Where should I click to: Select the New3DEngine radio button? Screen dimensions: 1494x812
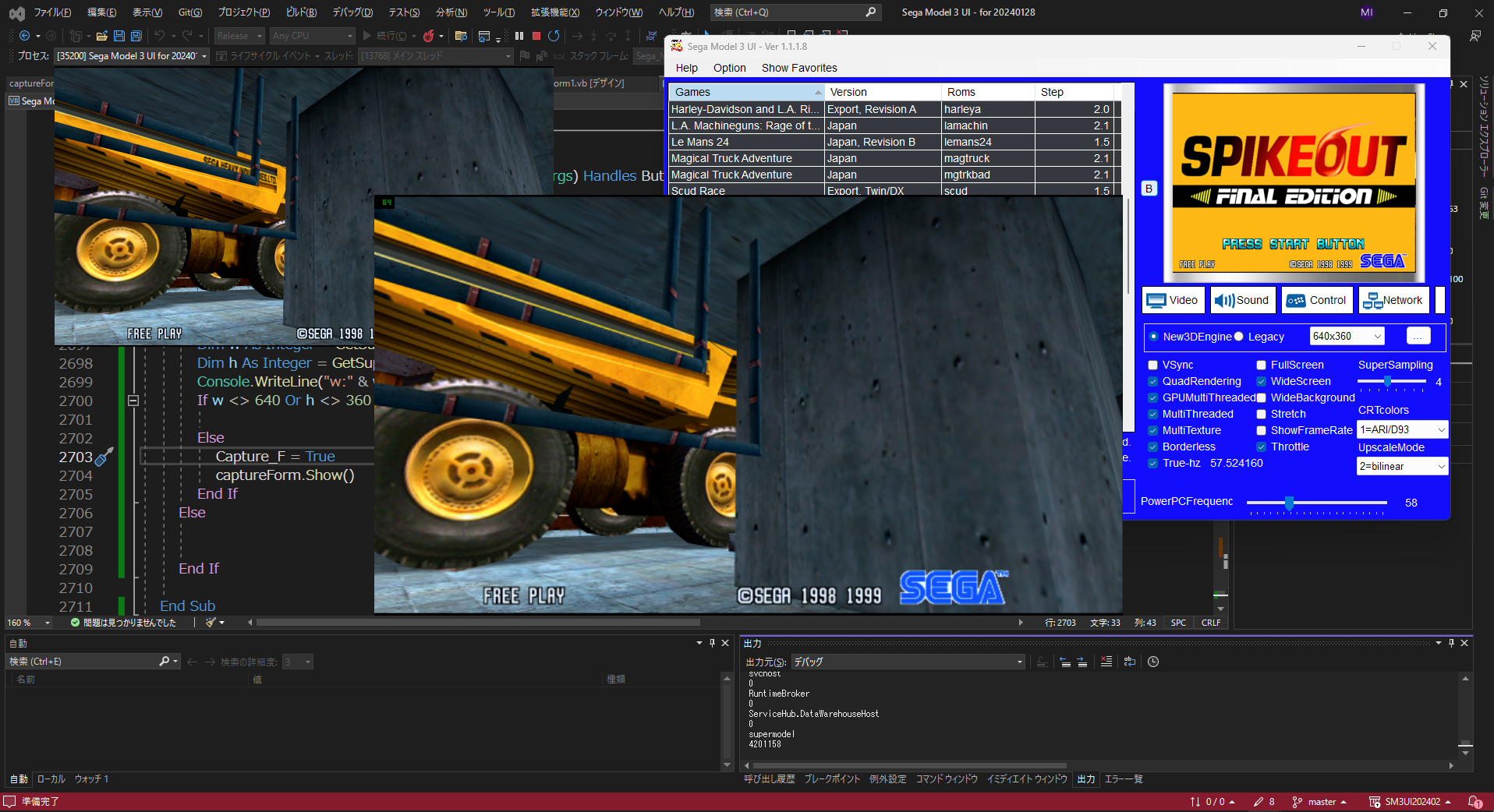[1153, 337]
